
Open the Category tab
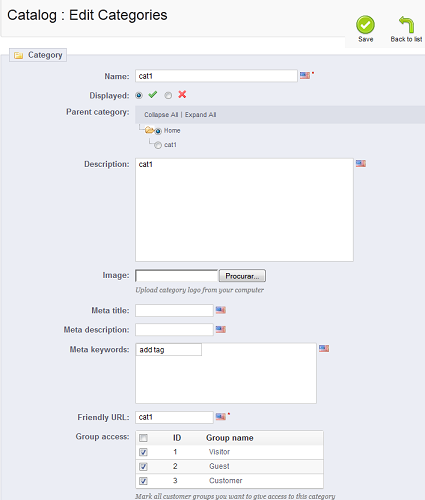[x=38, y=55]
